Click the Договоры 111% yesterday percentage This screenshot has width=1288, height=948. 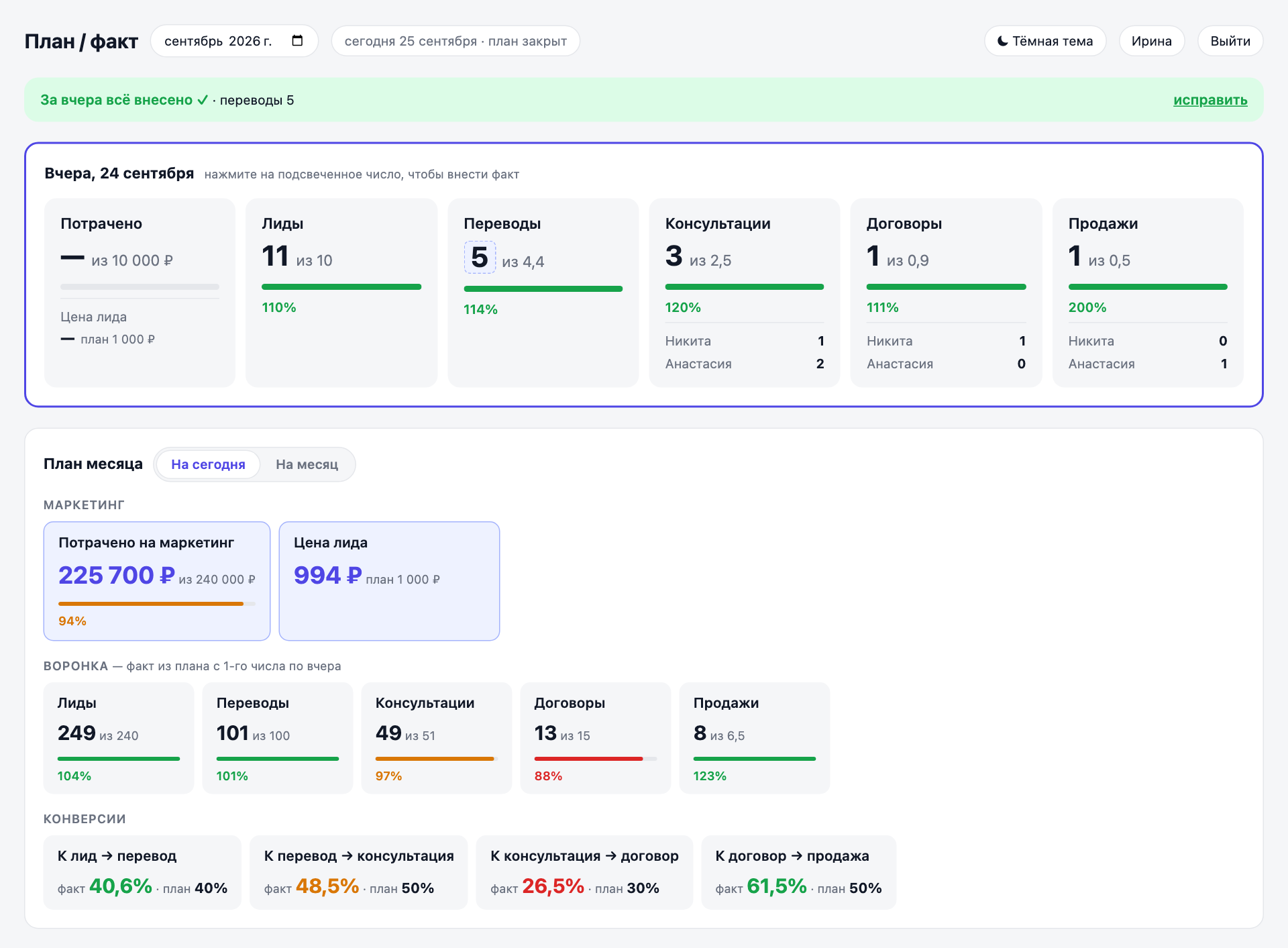[x=883, y=307]
